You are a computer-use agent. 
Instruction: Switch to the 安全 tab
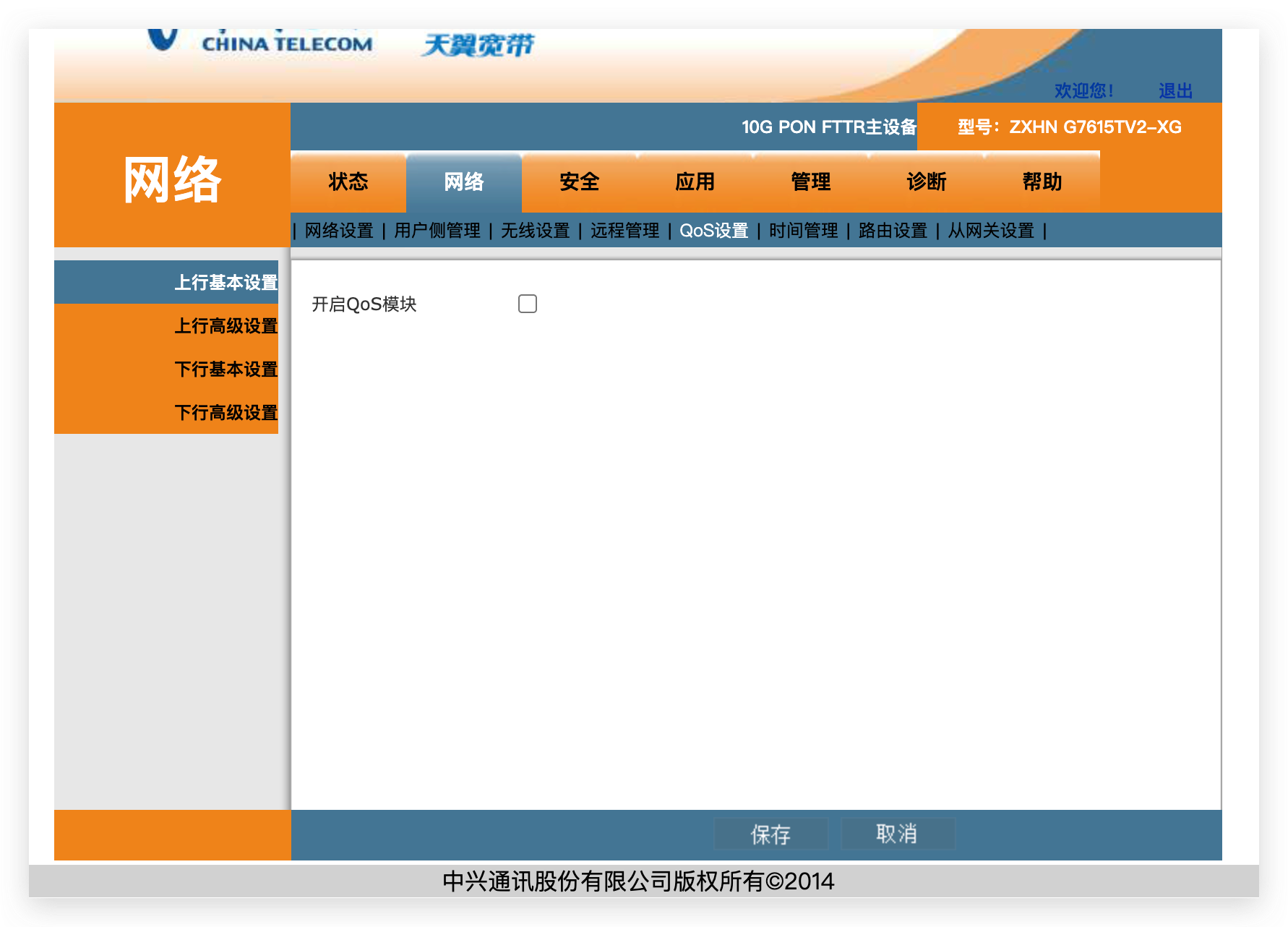coord(578,182)
